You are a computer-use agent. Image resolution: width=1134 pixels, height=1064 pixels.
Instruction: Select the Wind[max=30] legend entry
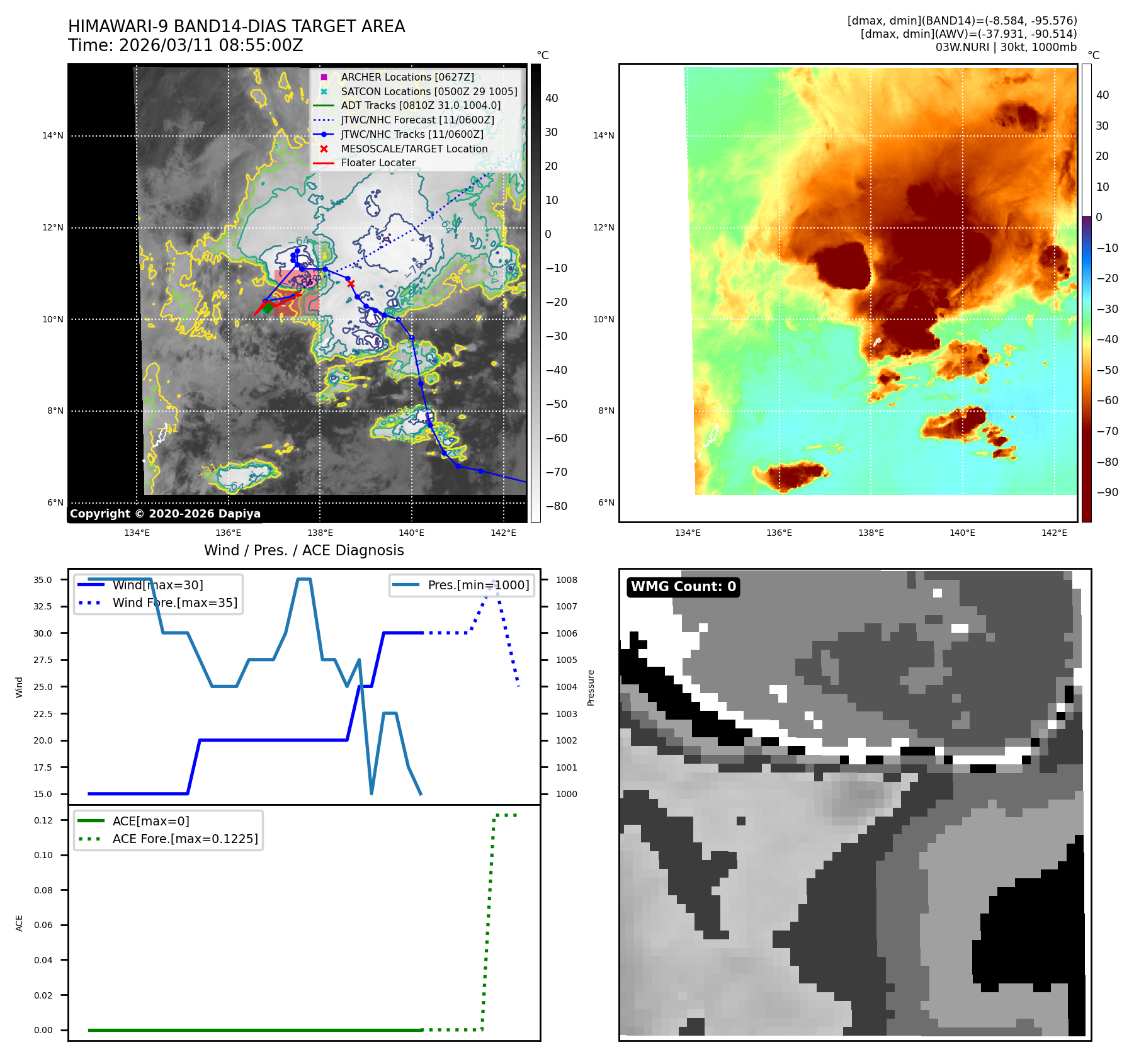tap(157, 585)
